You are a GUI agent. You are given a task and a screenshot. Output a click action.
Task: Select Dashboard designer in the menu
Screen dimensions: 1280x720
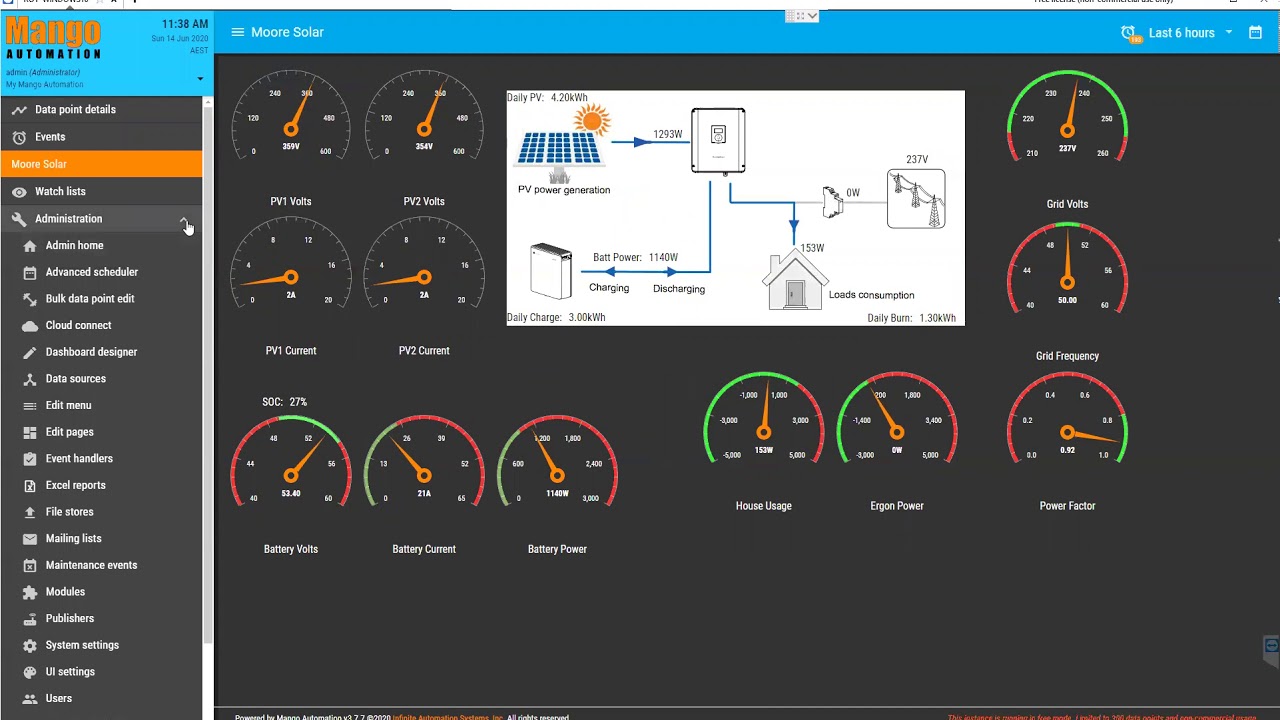(101, 352)
